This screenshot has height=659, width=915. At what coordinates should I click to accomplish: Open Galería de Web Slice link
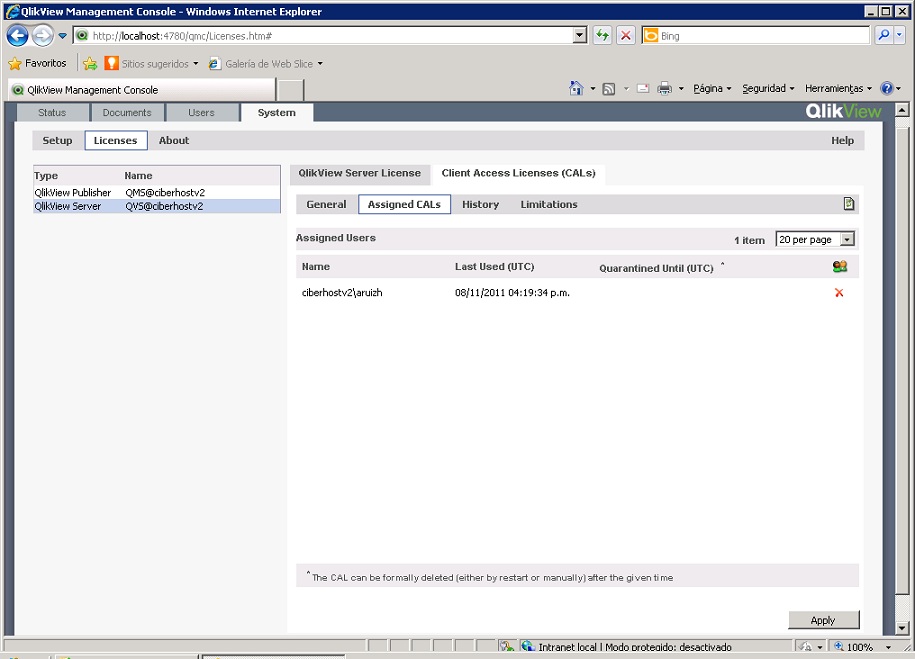pyautogui.click(x=266, y=63)
